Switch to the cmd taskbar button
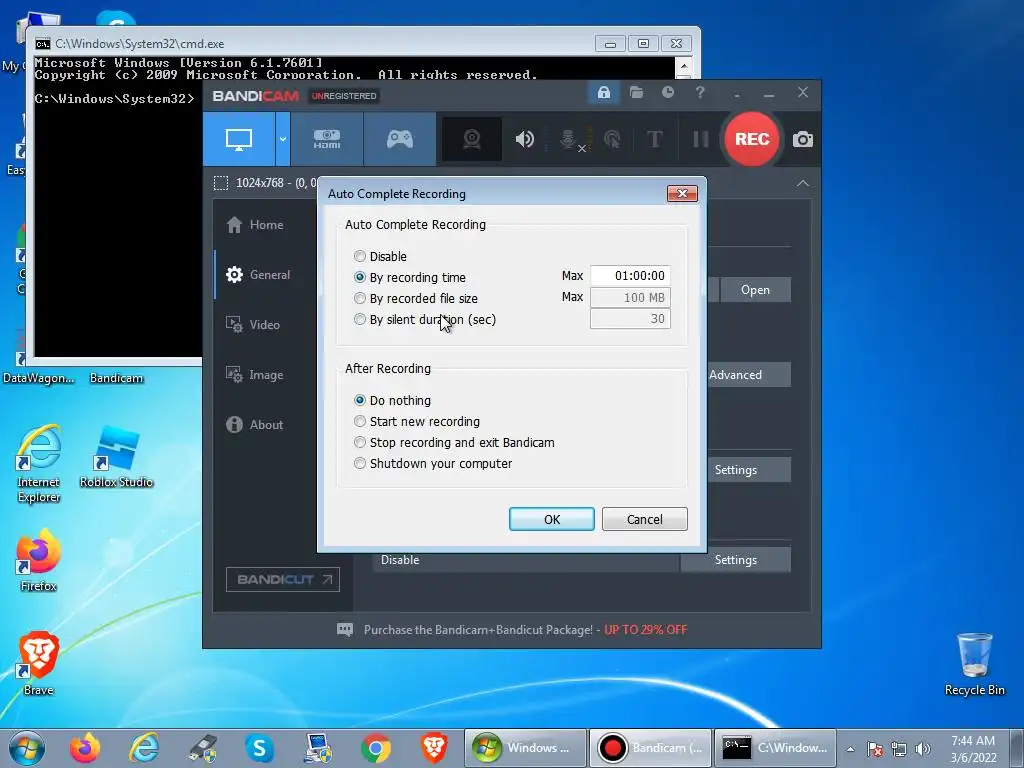The width and height of the screenshot is (1024, 768). click(775, 748)
